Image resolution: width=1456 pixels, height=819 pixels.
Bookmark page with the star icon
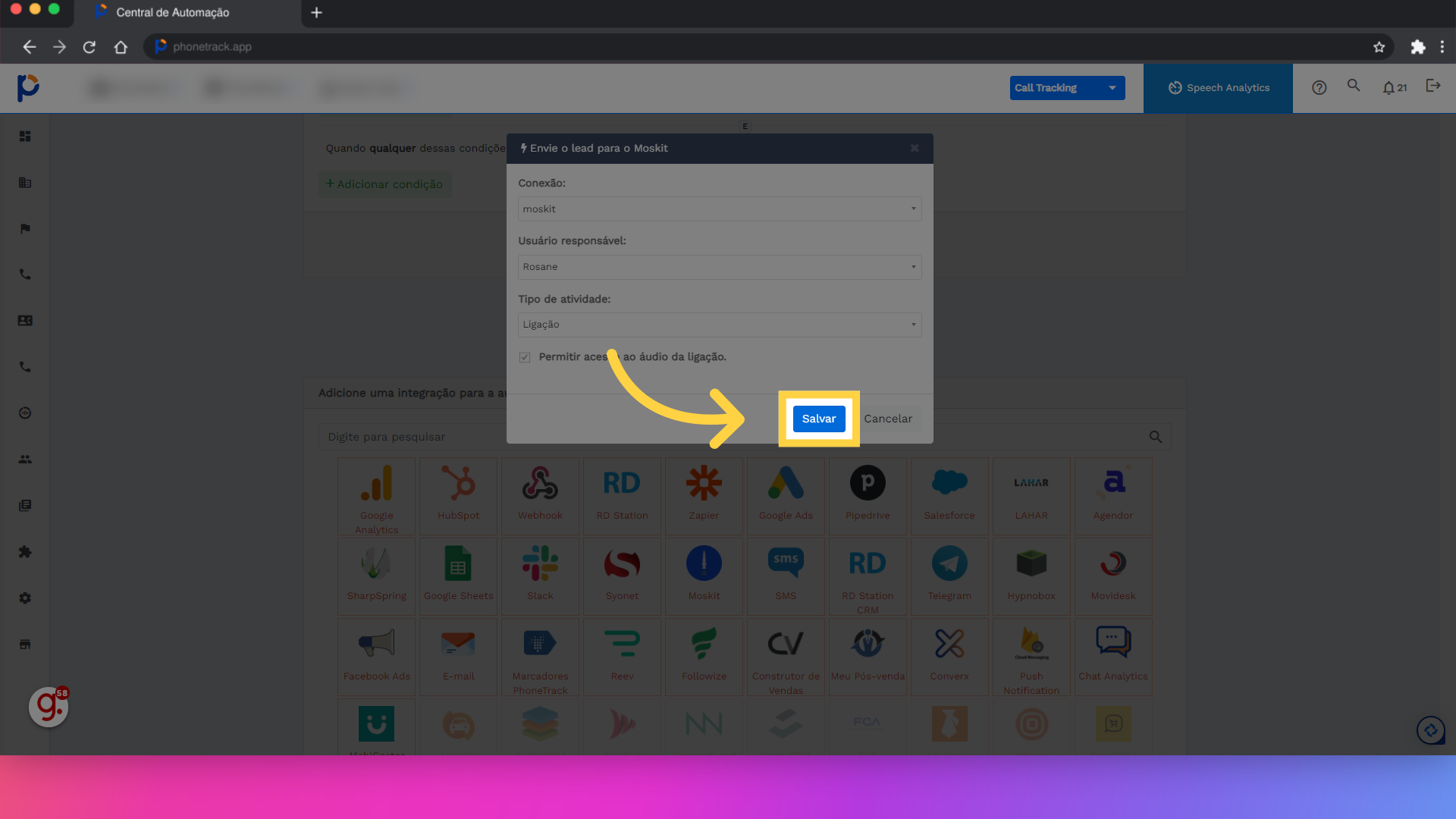[1379, 47]
